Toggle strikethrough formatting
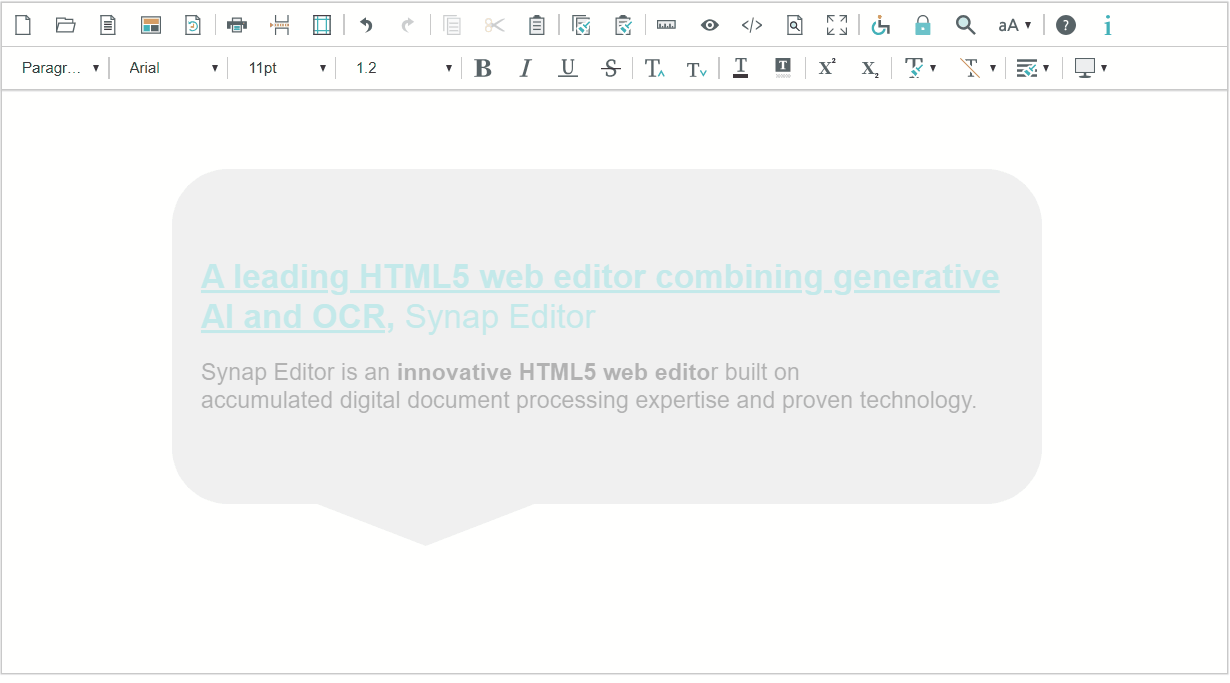The height and width of the screenshot is (683, 1230). 611,68
